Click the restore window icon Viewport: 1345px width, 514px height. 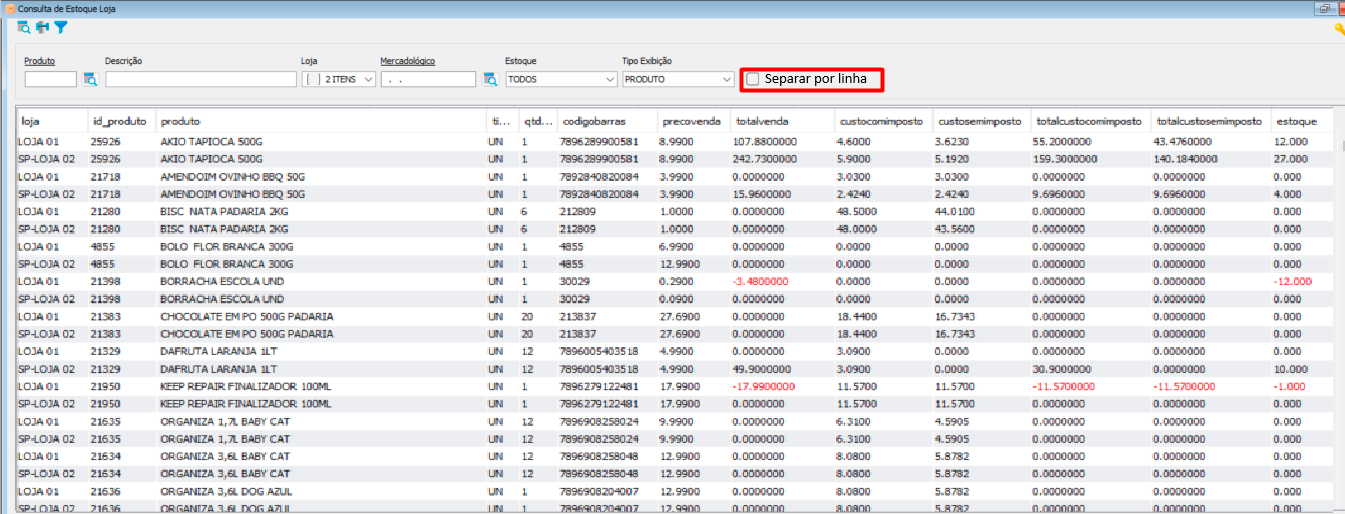(1324, 8)
